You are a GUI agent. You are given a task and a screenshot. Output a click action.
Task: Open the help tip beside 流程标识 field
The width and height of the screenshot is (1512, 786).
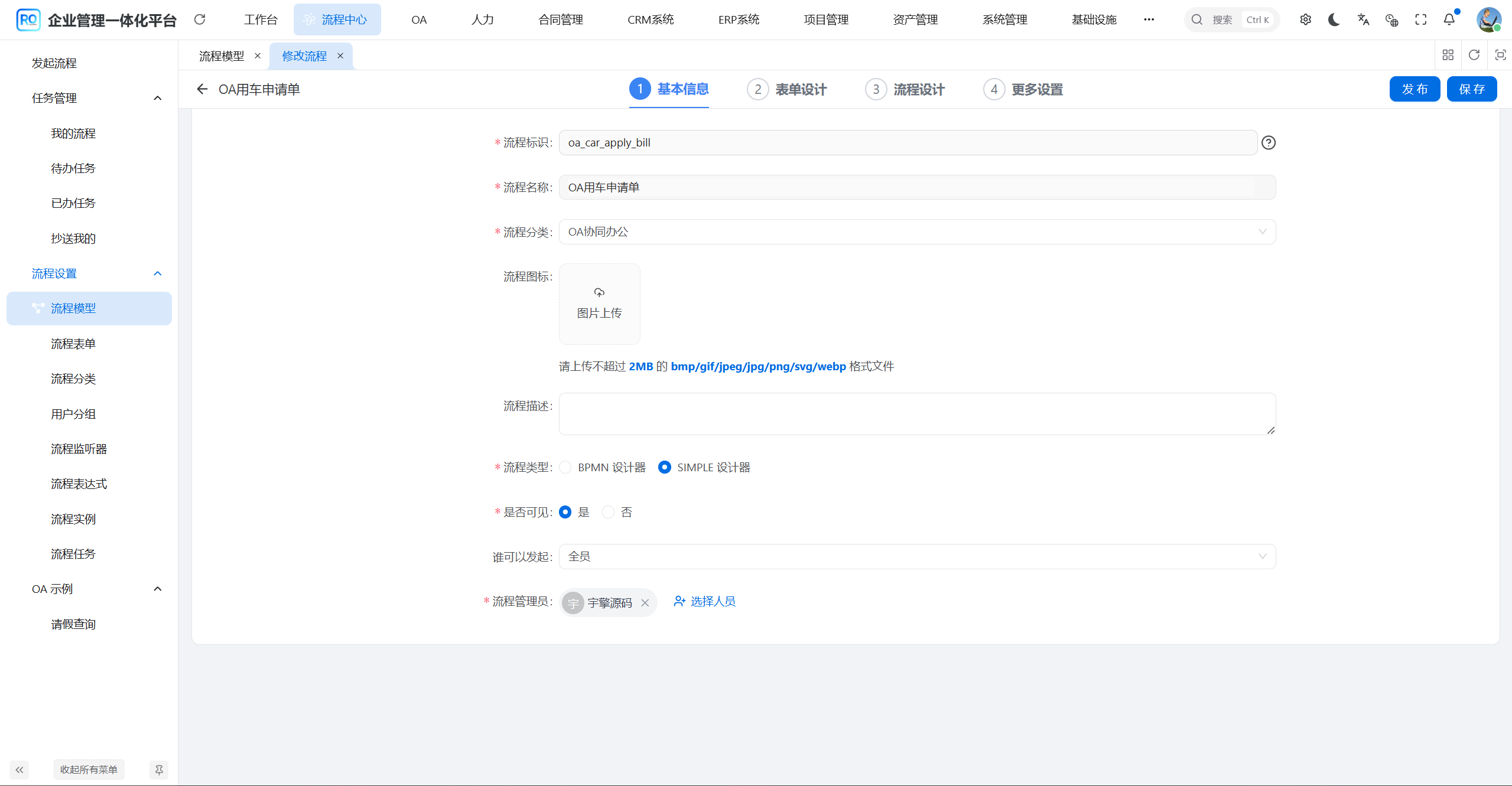[1269, 142]
